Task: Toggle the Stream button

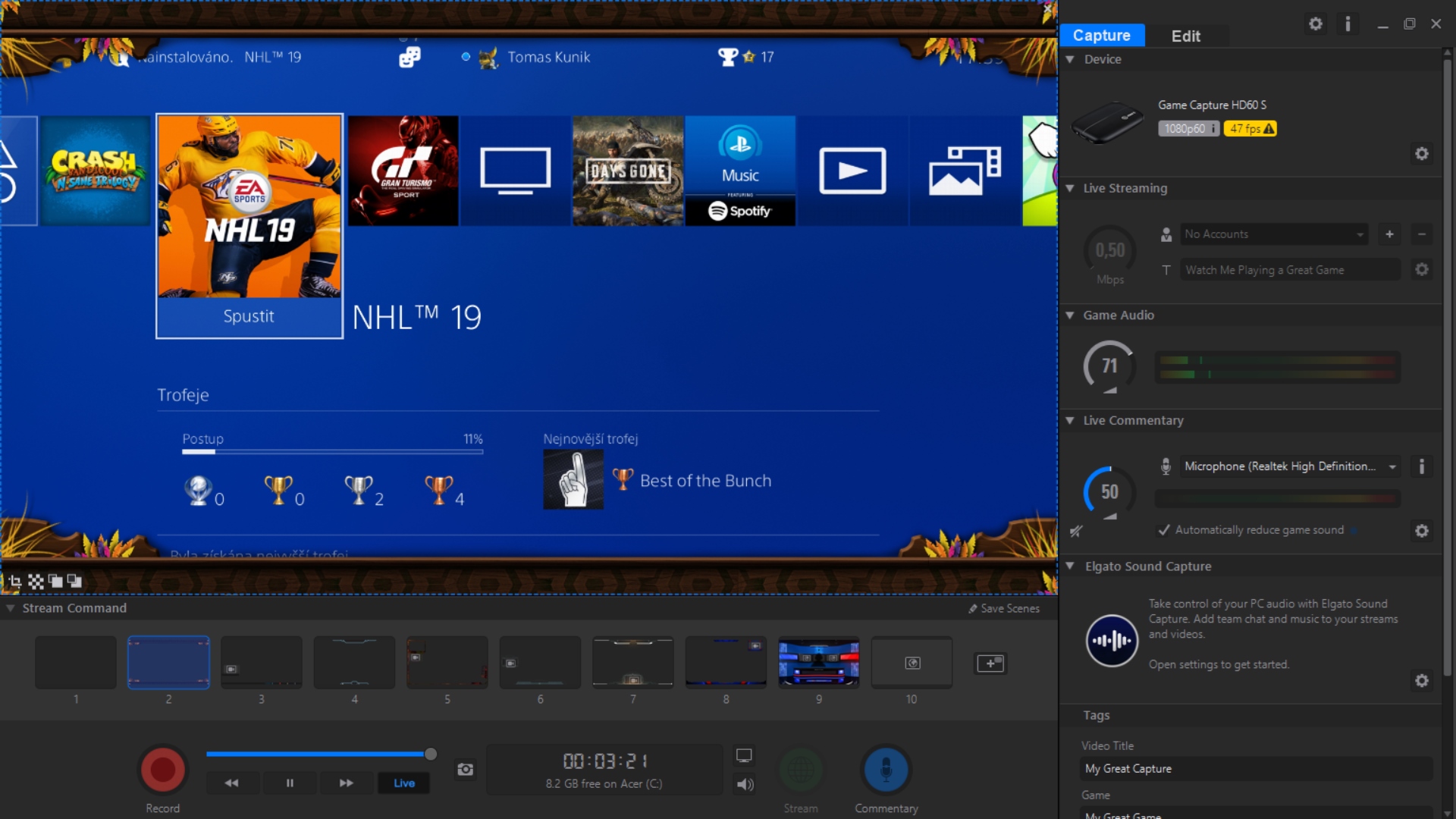Action: point(801,770)
